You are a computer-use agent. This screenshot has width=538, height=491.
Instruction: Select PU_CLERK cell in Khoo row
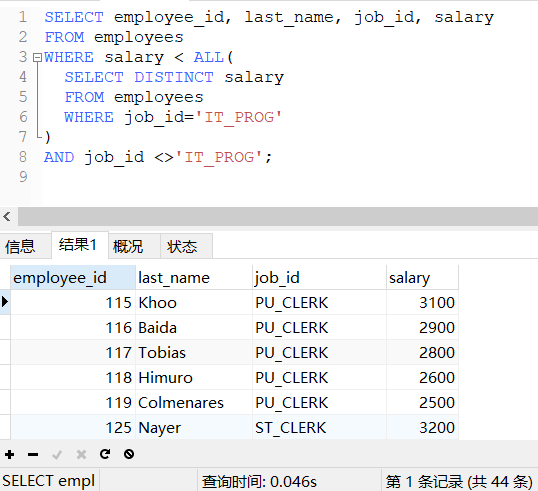coord(319,303)
